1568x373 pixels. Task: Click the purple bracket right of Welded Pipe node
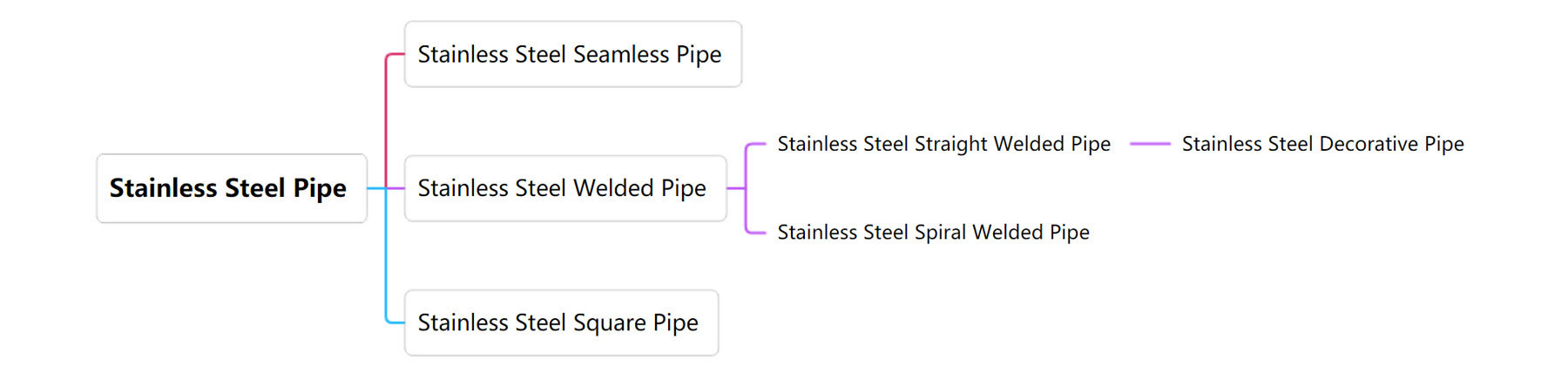(x=746, y=188)
